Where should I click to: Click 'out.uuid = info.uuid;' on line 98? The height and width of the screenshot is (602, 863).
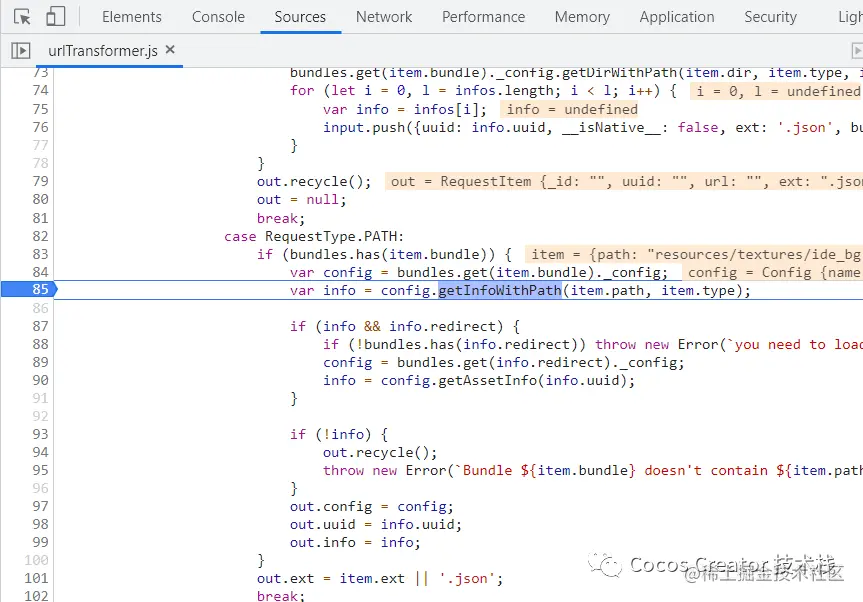point(376,524)
